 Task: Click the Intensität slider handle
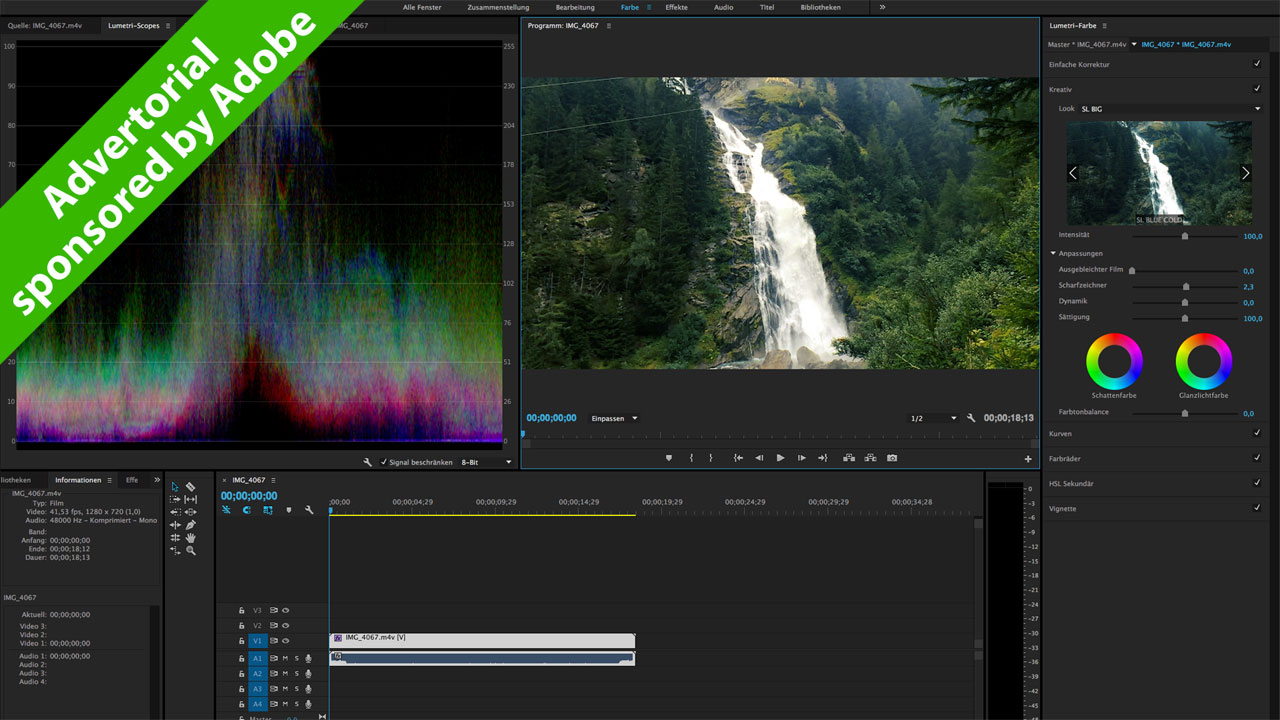tap(1185, 236)
